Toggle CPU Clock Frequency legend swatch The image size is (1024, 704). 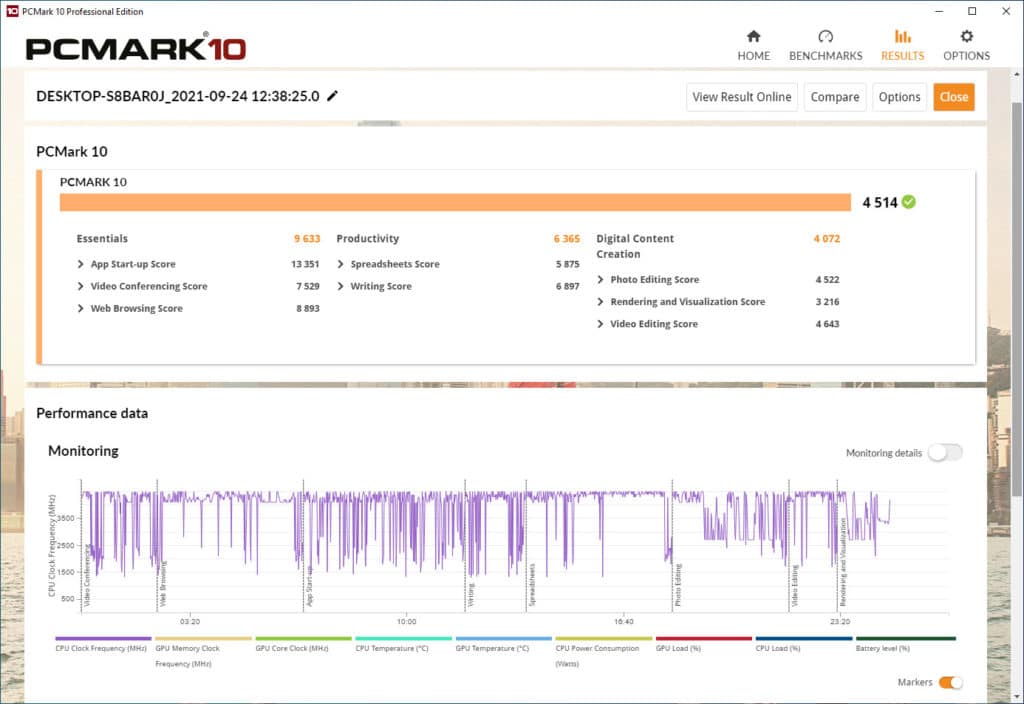click(x=103, y=638)
